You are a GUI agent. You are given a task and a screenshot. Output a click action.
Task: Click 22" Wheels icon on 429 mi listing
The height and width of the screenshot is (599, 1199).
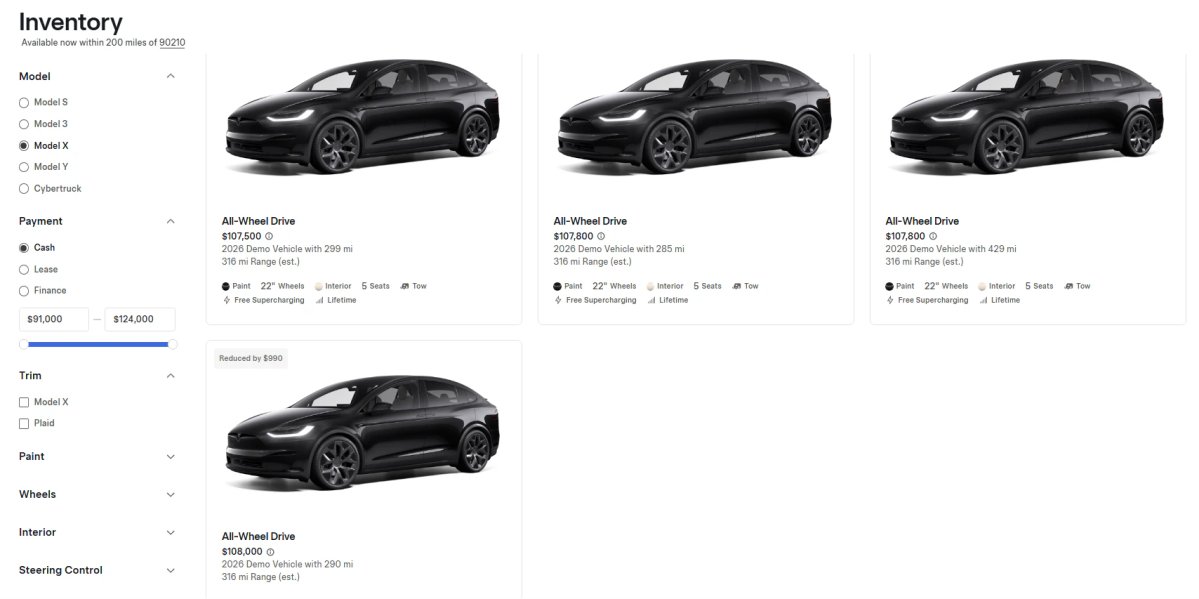coord(931,286)
